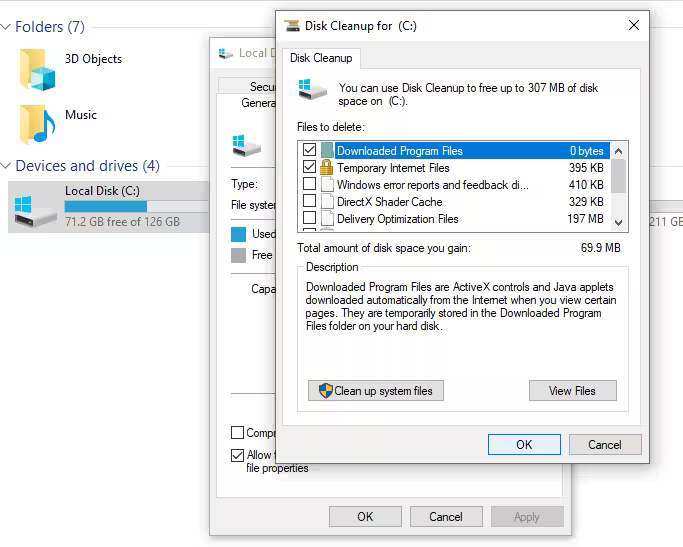Click the Music folder label
This screenshot has width=683, height=547.
(x=81, y=115)
